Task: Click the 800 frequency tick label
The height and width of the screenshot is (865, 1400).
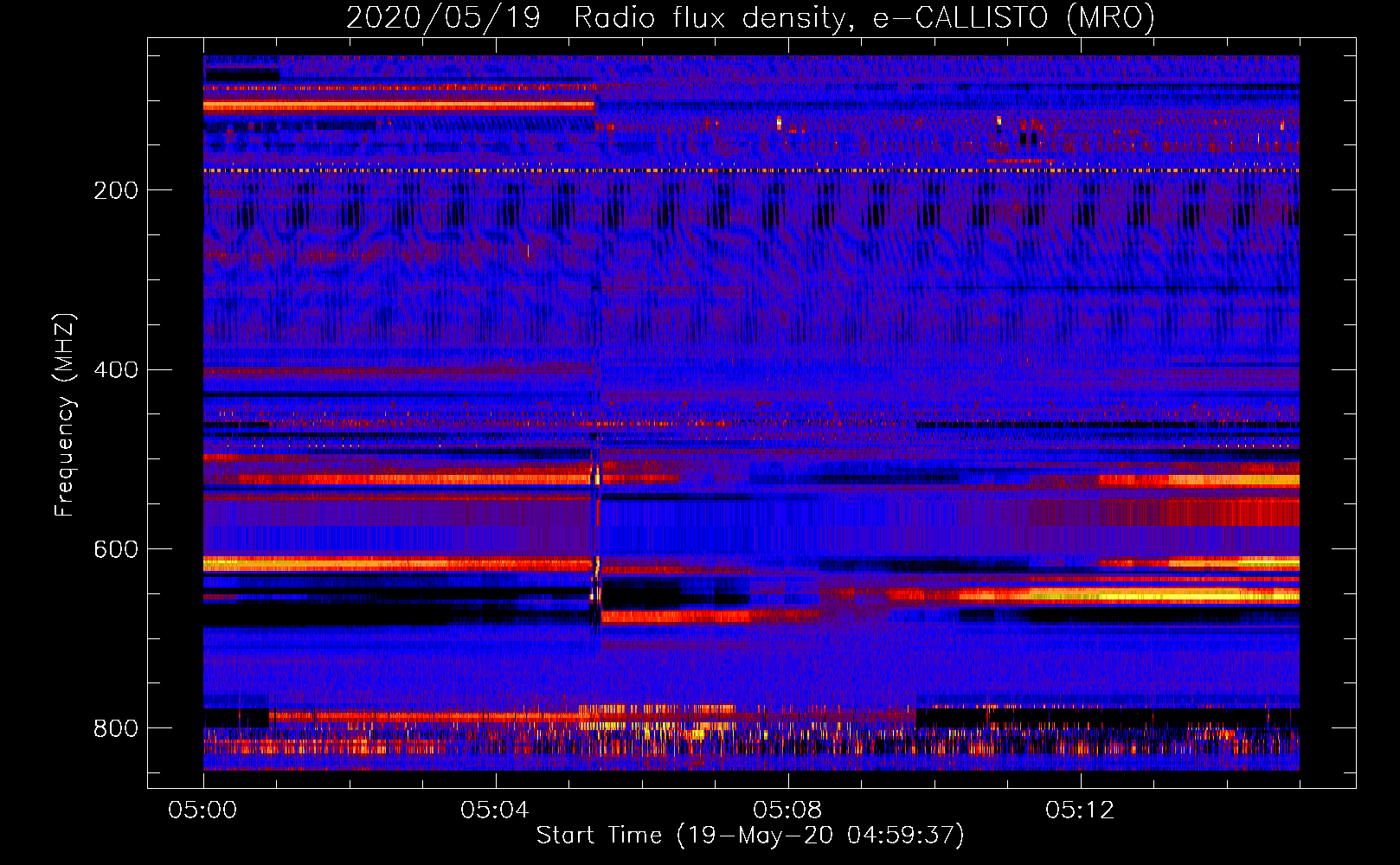Action: [x=116, y=728]
